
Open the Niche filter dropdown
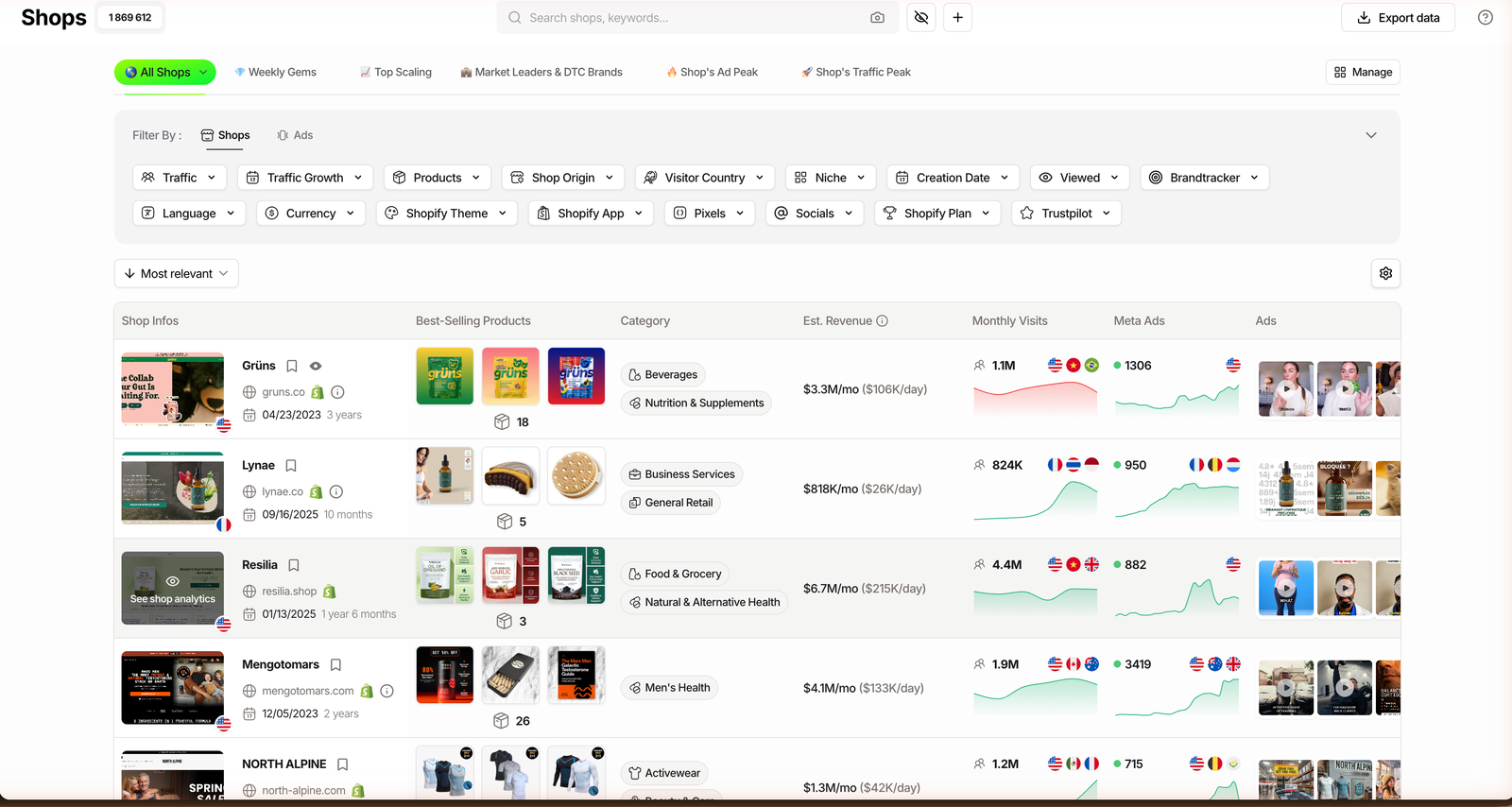(x=831, y=177)
